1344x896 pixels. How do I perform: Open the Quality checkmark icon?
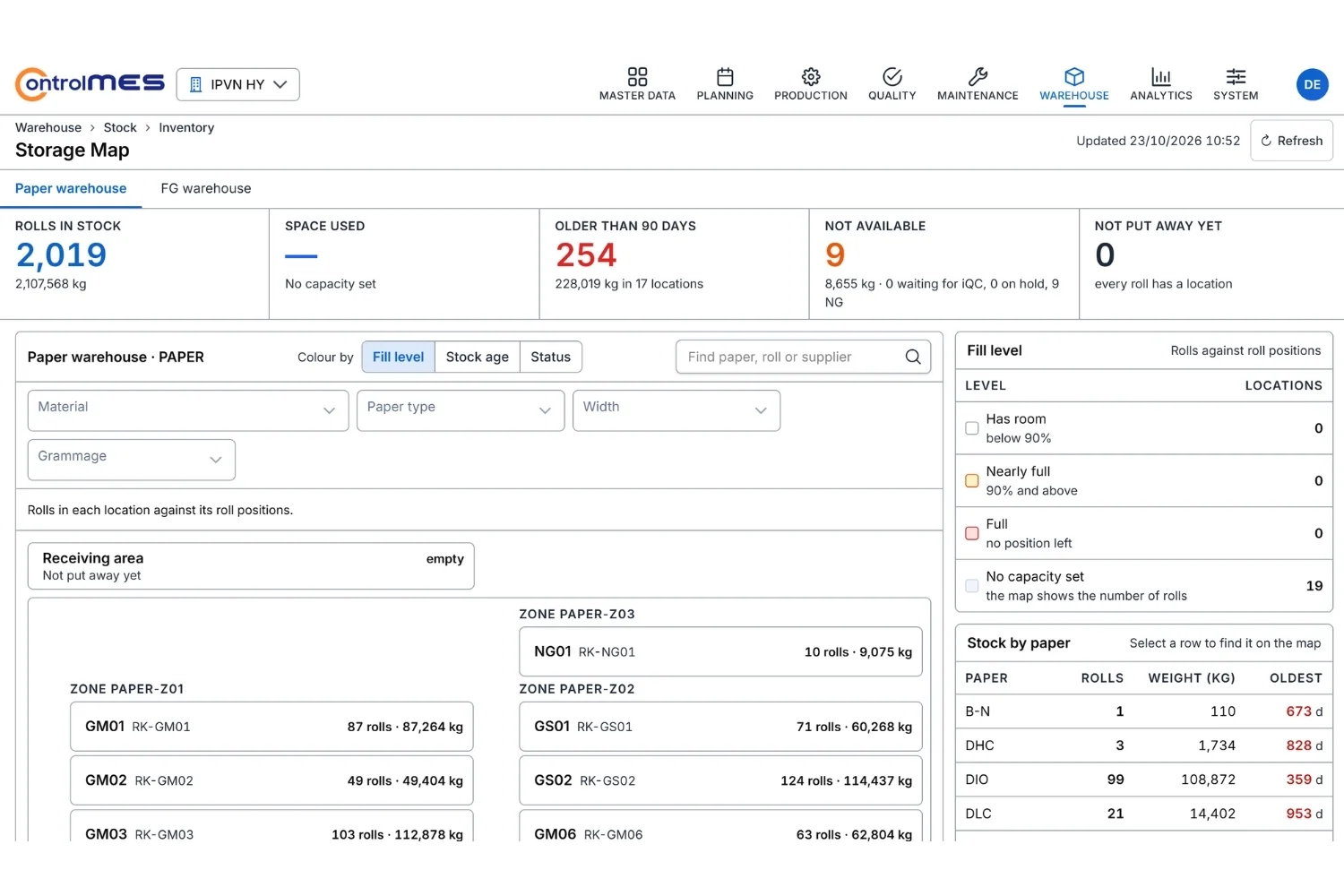(892, 76)
